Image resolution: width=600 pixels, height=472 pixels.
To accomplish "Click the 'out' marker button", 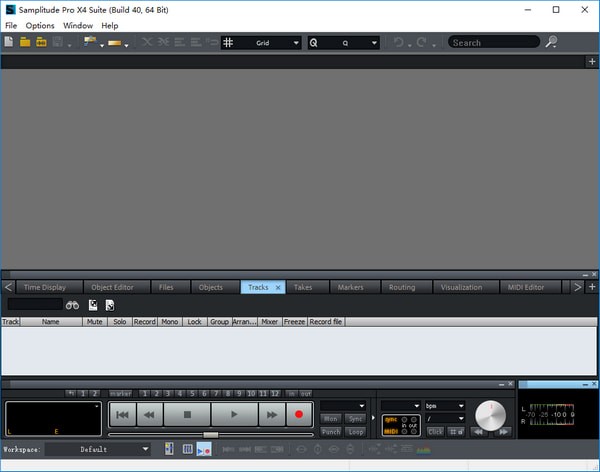I will click(x=305, y=394).
